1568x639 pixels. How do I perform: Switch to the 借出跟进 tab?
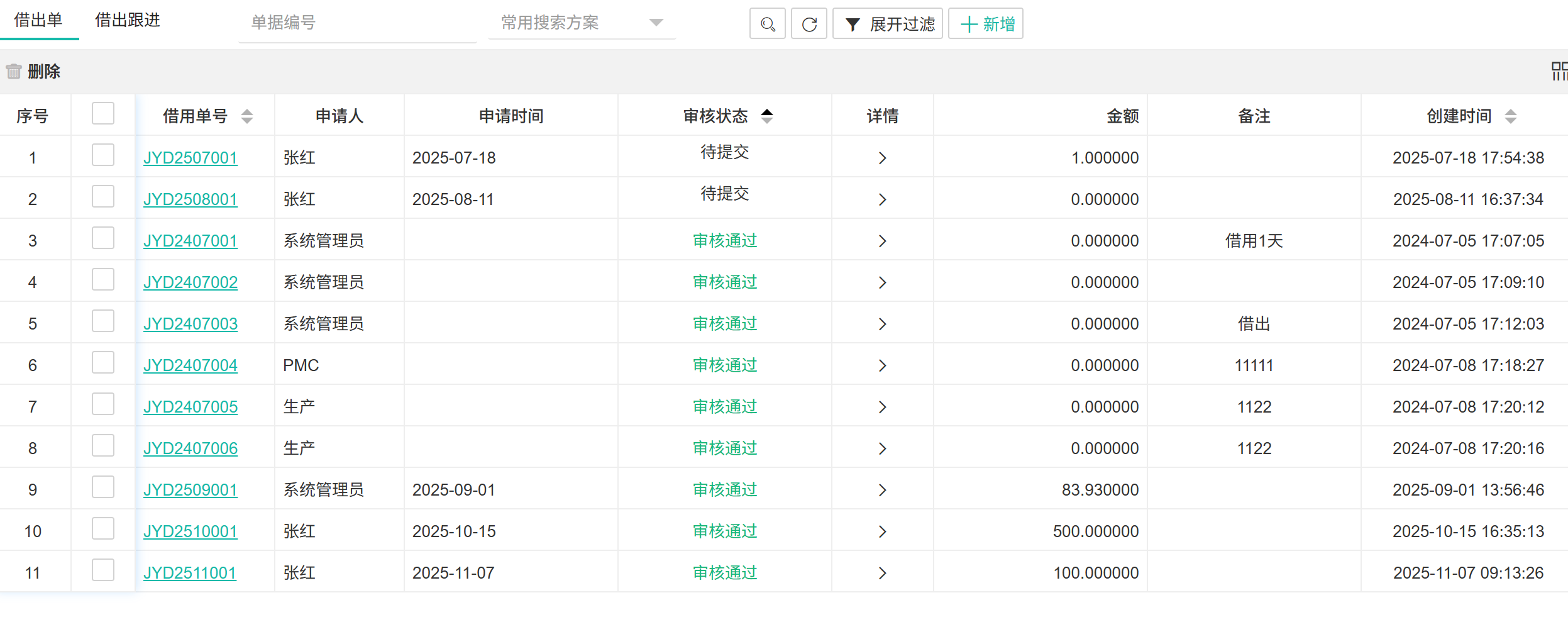(x=128, y=20)
